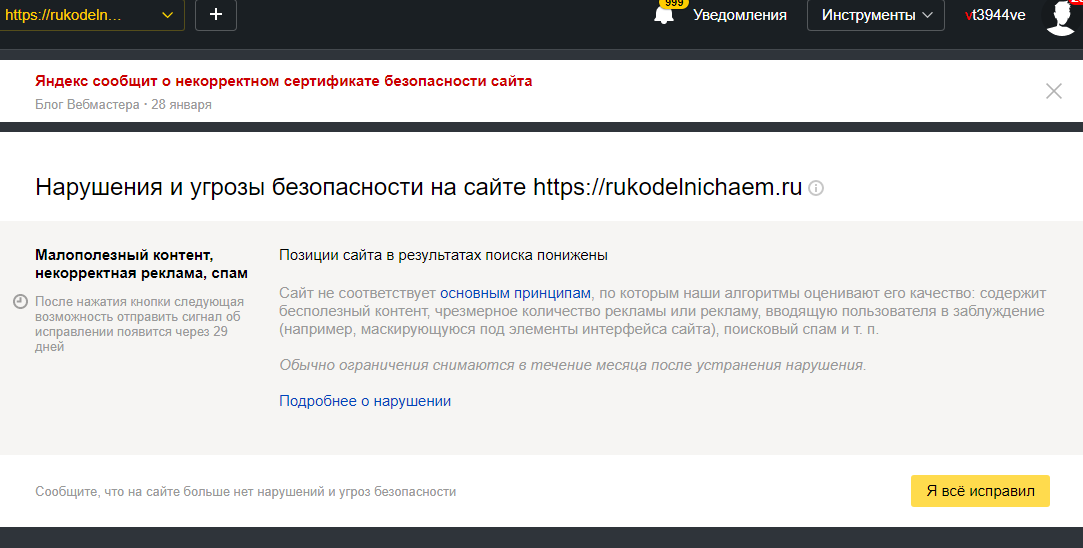1083x548 pixels.
Task: Click Позиции сайта в результатах поиска понижены text
Action: pyautogui.click(x=443, y=255)
